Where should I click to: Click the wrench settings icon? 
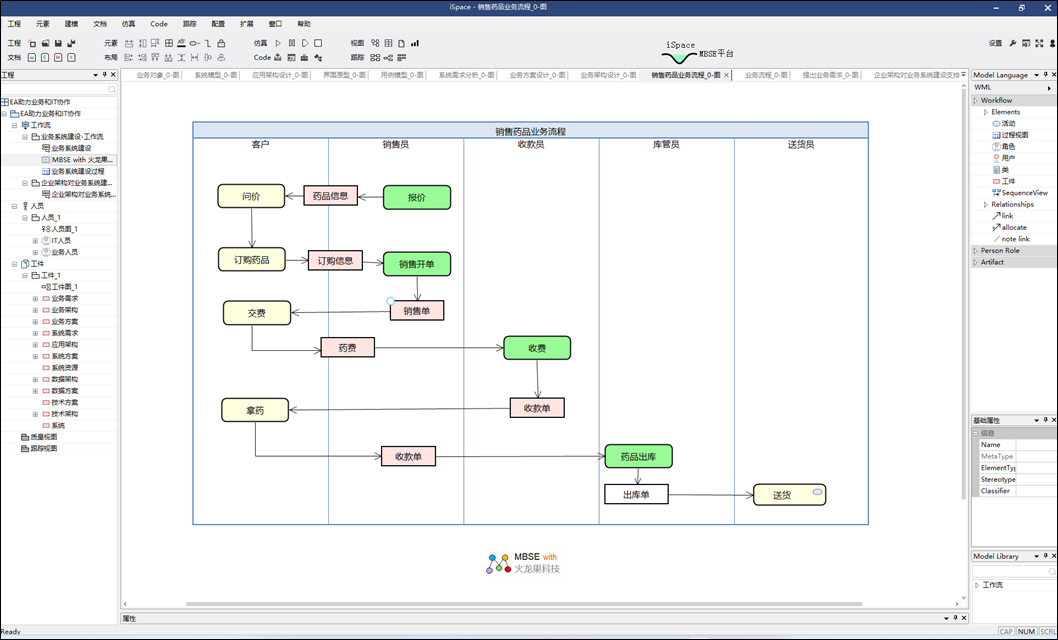1012,43
